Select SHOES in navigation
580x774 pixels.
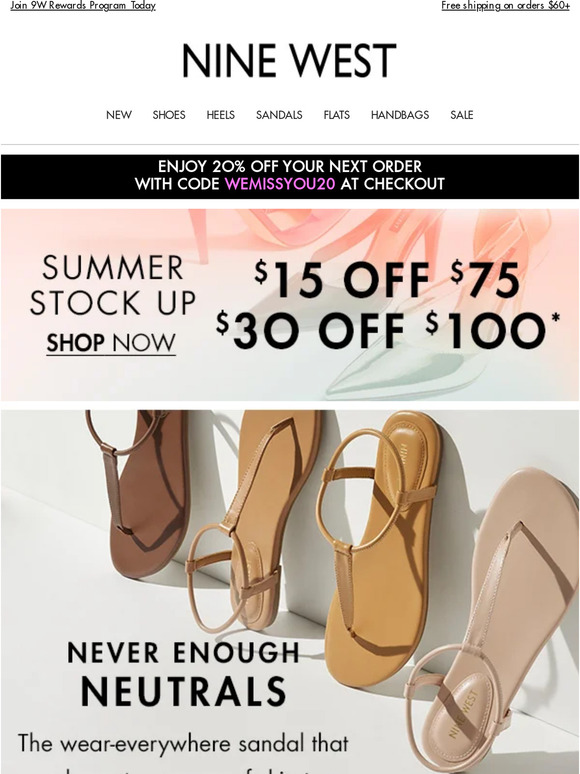pos(169,115)
